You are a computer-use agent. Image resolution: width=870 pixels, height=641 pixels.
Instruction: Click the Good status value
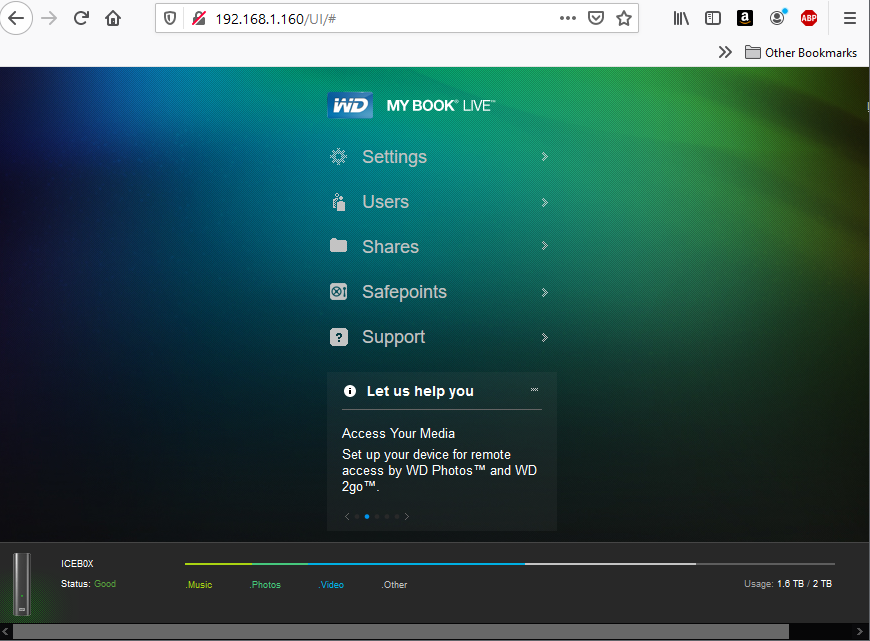(x=105, y=583)
